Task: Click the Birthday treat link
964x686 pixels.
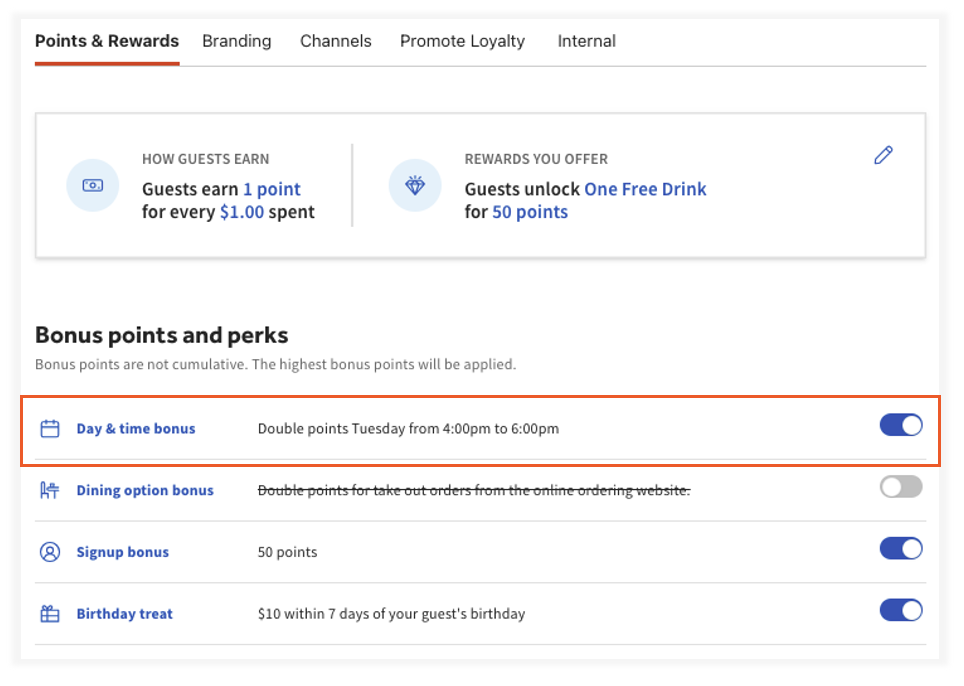Action: click(x=125, y=614)
